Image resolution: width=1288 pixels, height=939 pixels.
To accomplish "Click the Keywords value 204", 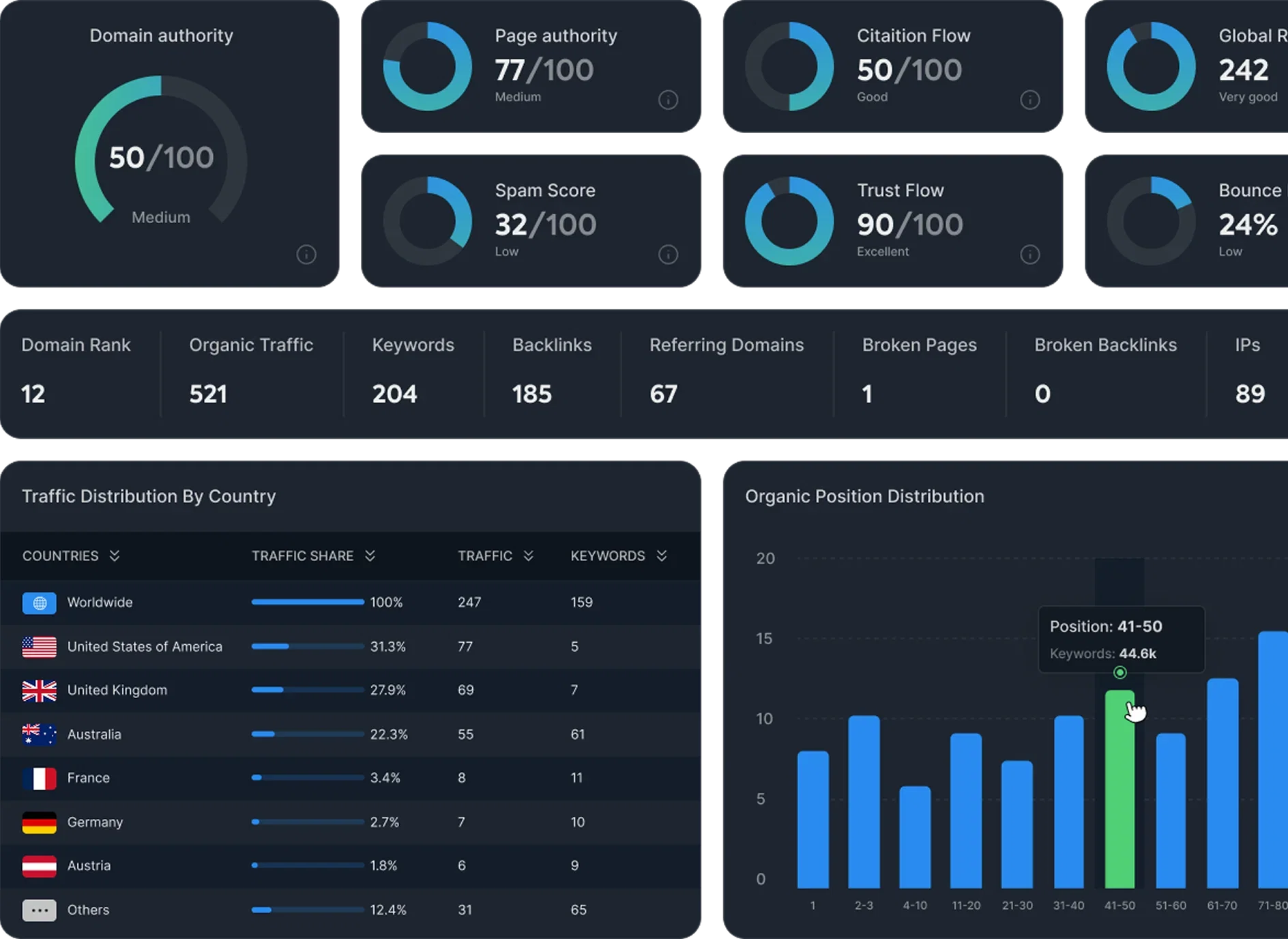I will pos(394,394).
